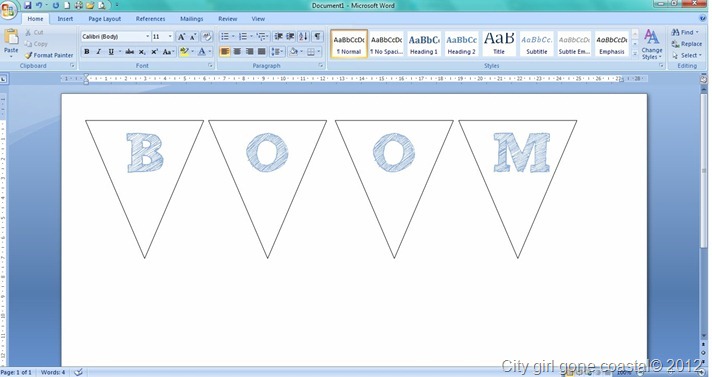The height and width of the screenshot is (377, 712).
Task: Toggle strikethrough formatting
Action: 130,52
